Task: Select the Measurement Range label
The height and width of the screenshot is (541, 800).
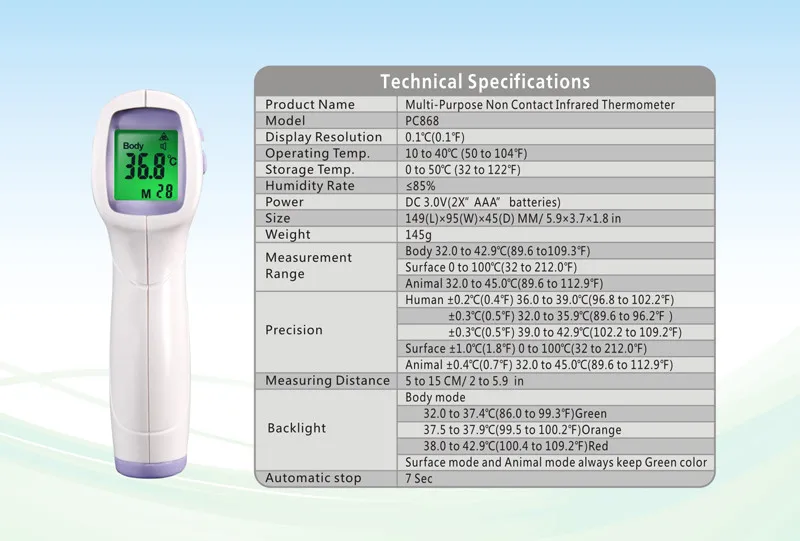Action: [x=309, y=265]
